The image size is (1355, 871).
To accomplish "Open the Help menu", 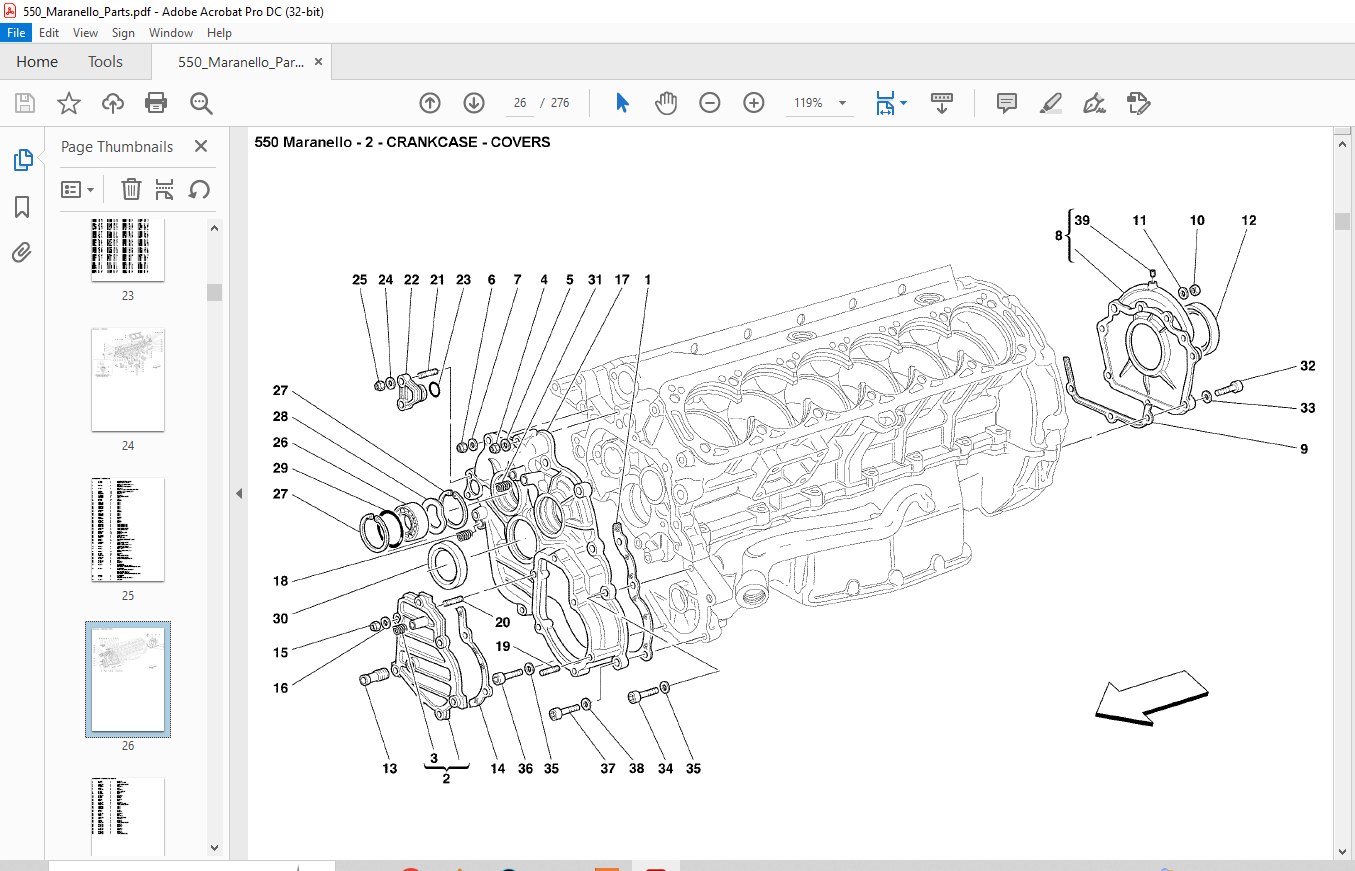I will [219, 33].
